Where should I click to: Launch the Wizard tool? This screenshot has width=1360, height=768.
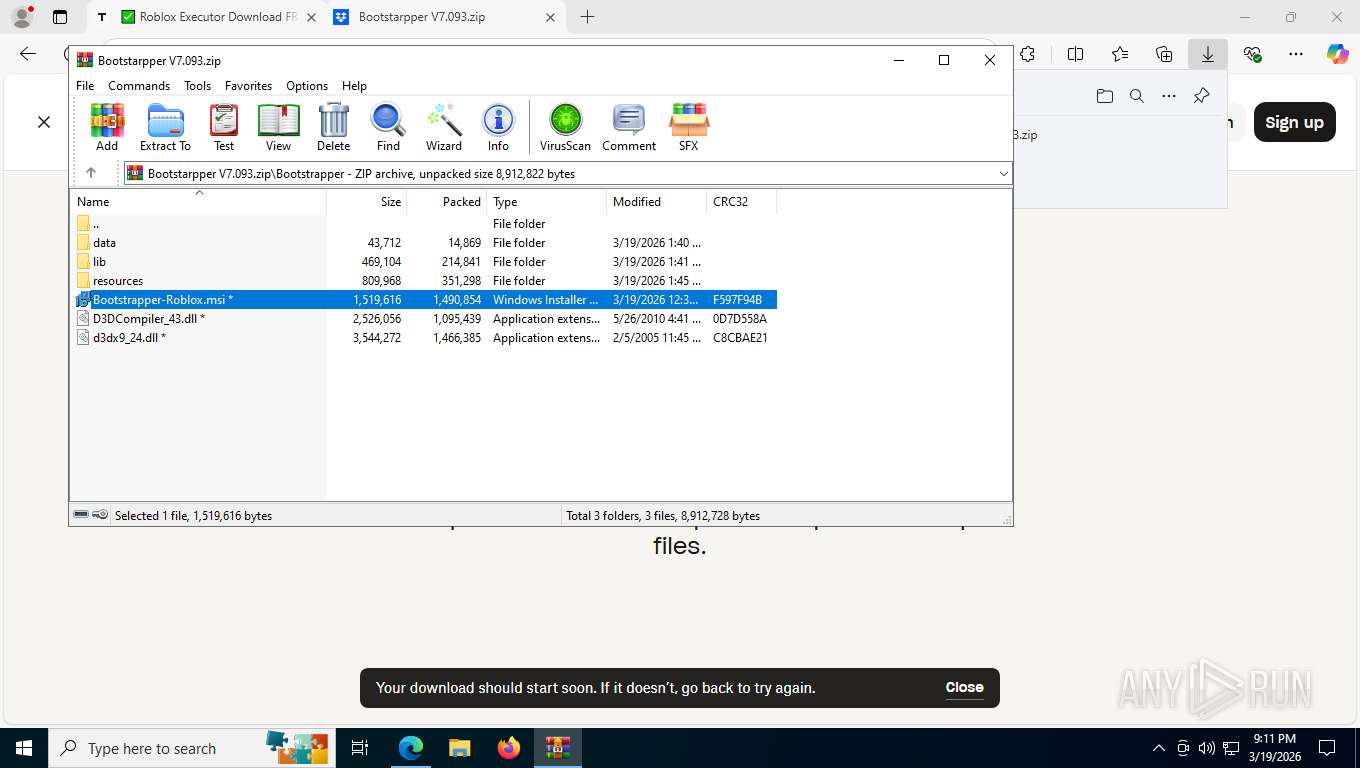pyautogui.click(x=444, y=127)
